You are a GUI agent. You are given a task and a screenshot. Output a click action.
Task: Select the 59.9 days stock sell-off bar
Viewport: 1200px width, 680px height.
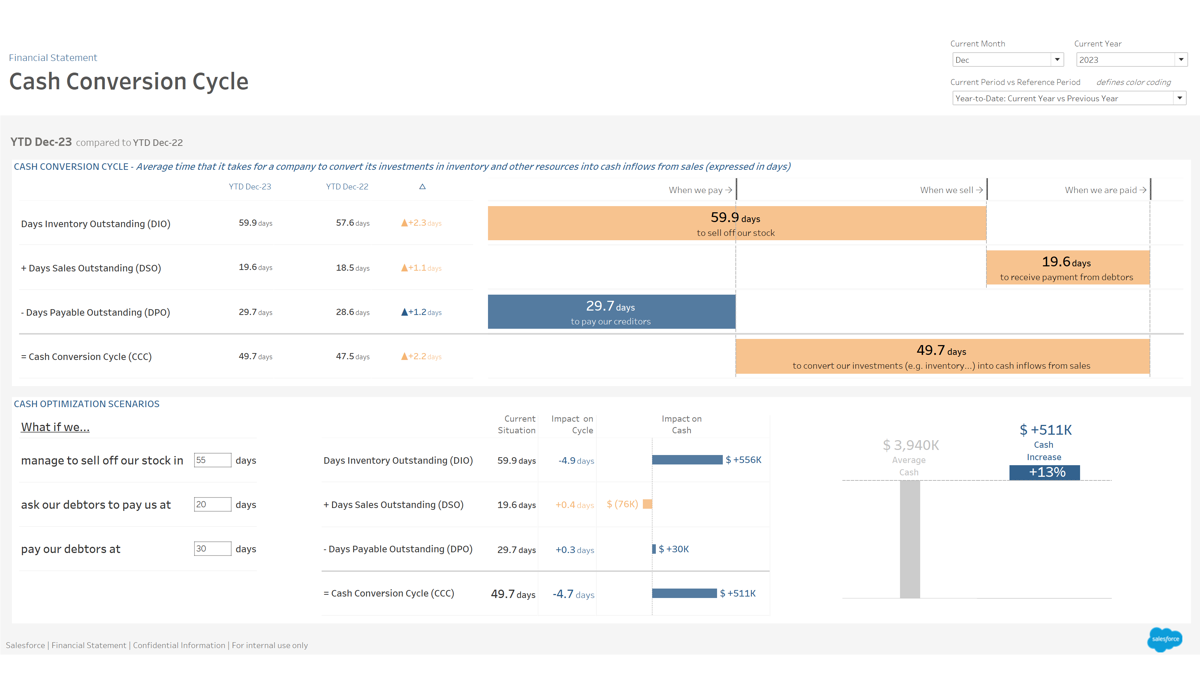[x=736, y=223]
